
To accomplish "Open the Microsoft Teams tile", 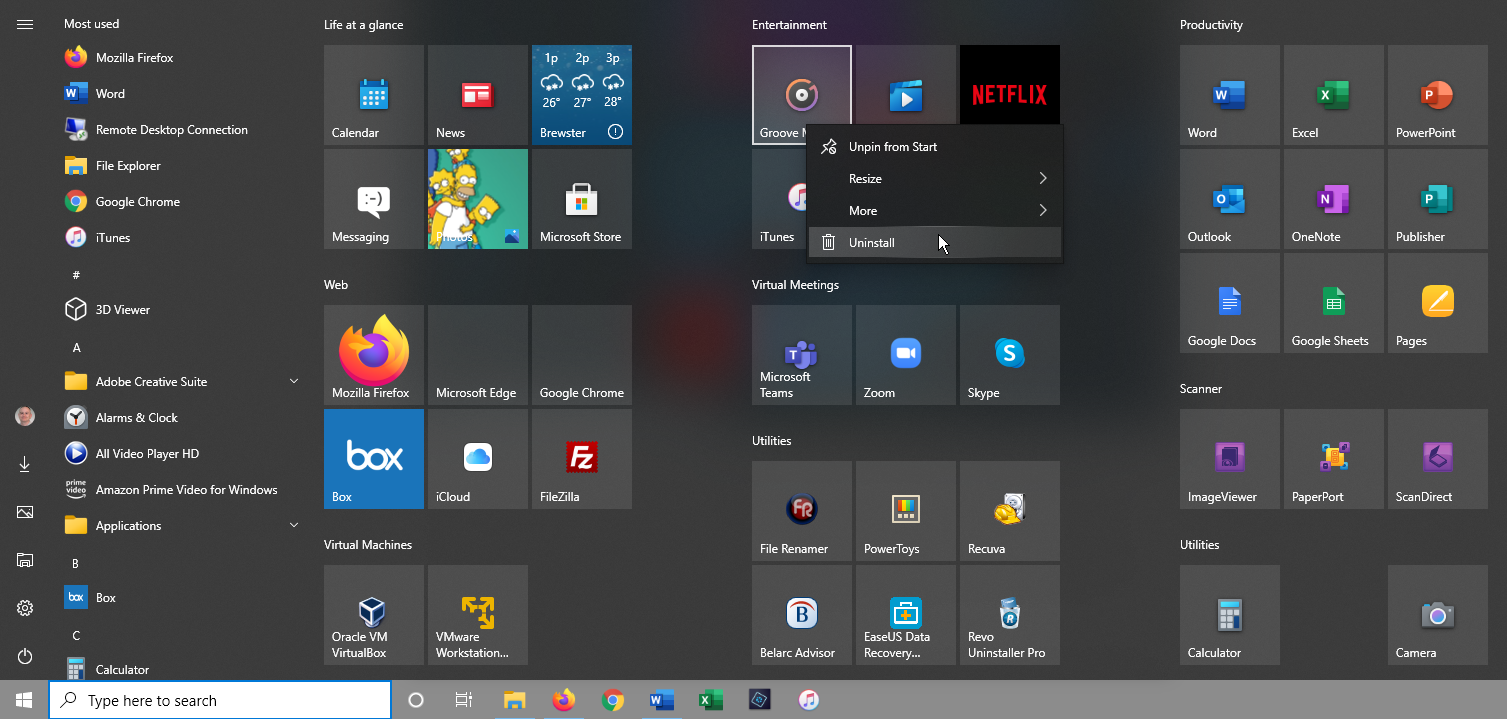I will coord(802,355).
